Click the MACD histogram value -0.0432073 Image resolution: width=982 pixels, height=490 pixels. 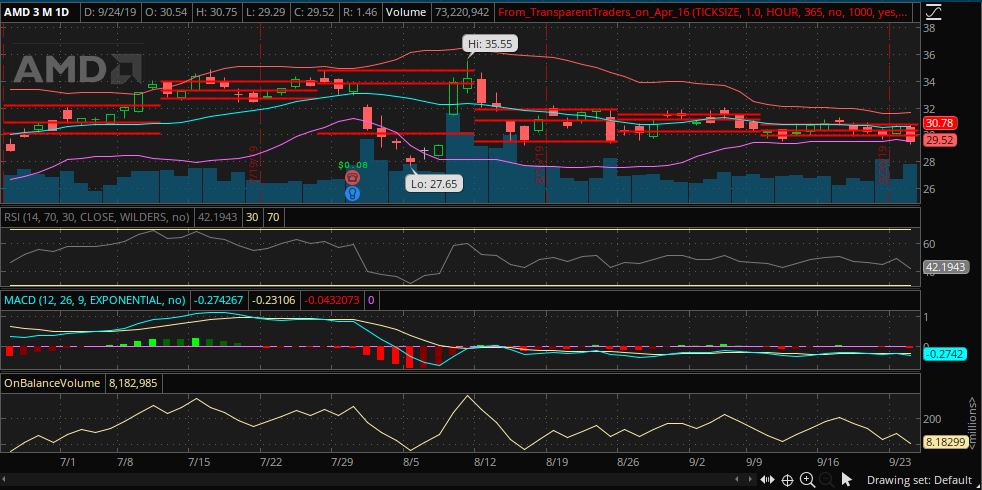click(x=332, y=300)
